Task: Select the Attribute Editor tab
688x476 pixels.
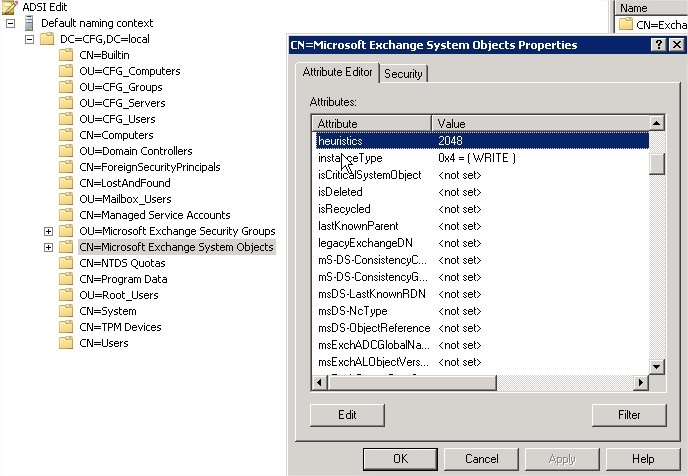Action: click(337, 72)
